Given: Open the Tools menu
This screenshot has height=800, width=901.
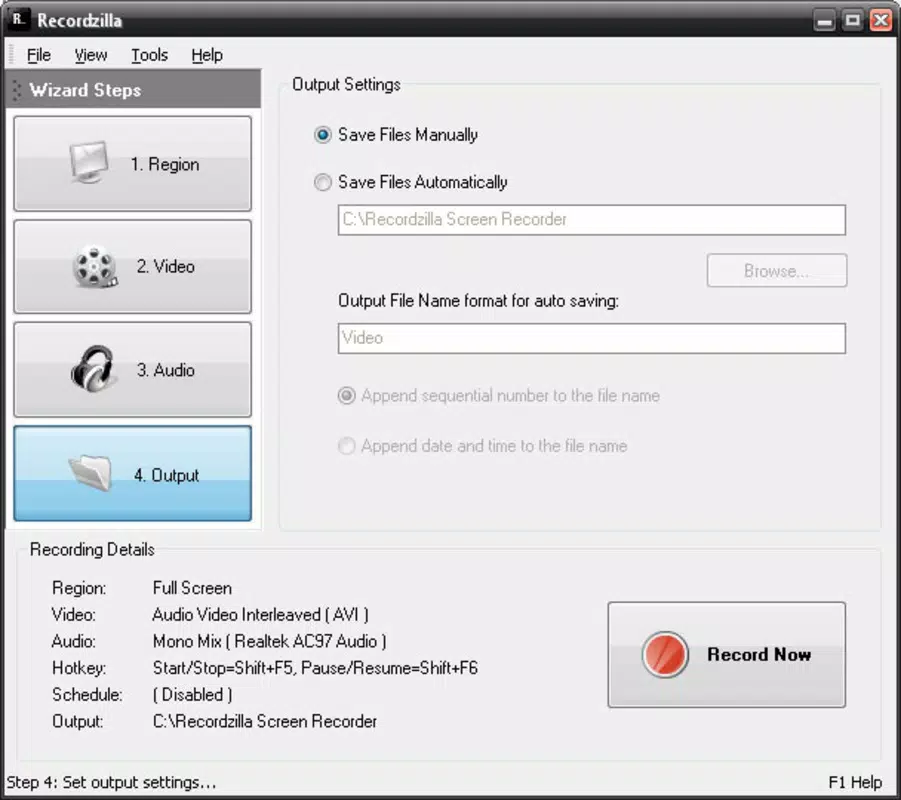Looking at the screenshot, I should (149, 55).
